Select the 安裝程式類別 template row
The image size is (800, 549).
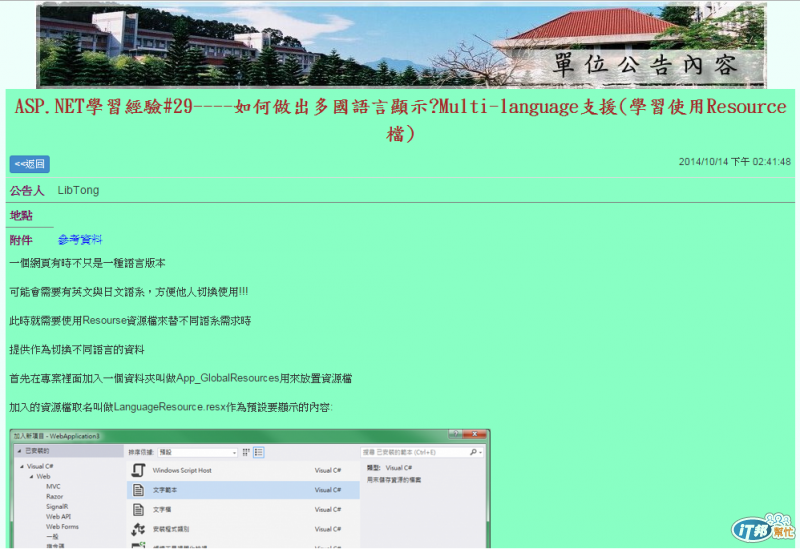(243, 529)
